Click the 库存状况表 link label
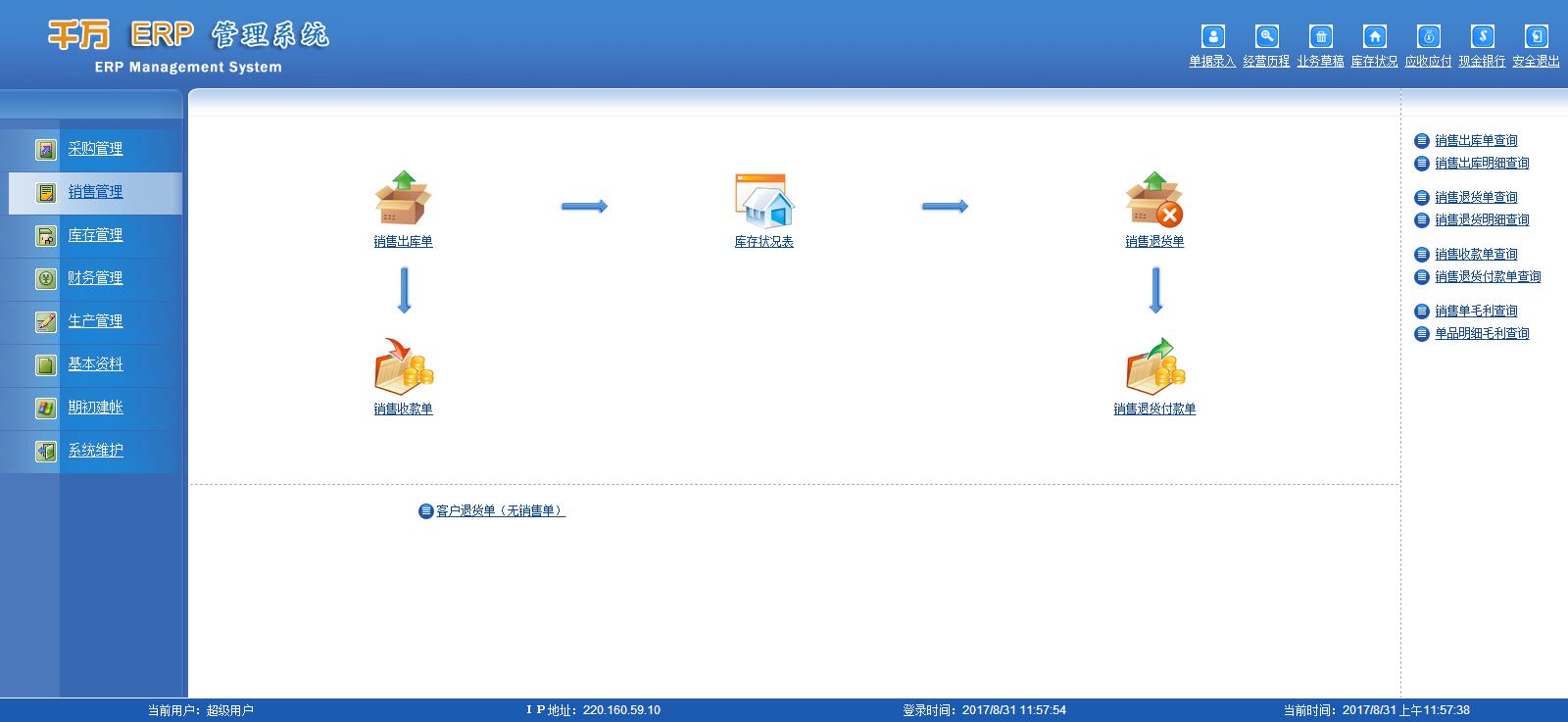Image resolution: width=1568 pixels, height=722 pixels. tap(764, 242)
